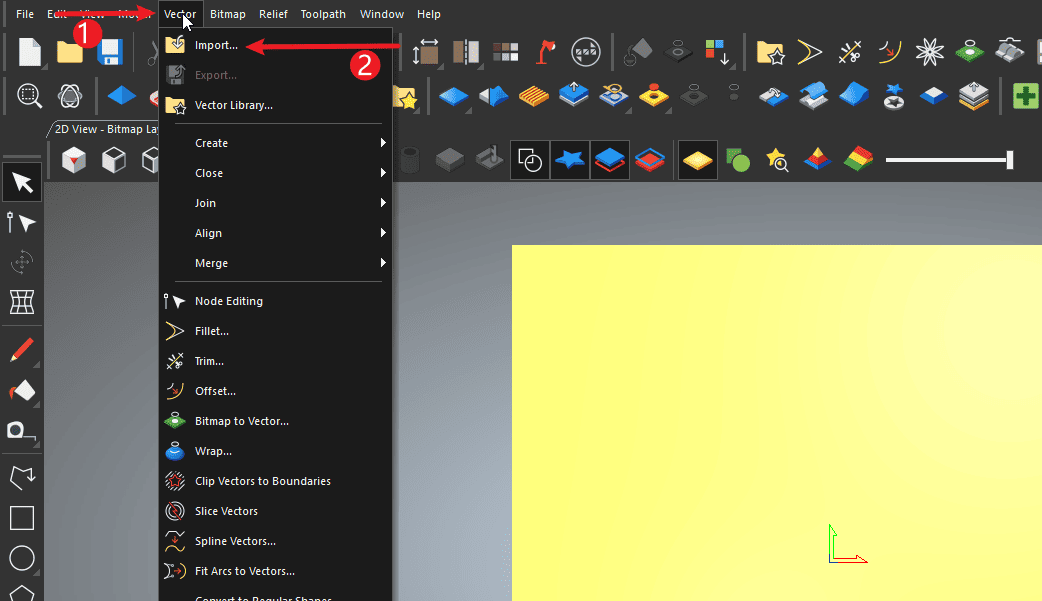The width and height of the screenshot is (1042, 601).
Task: Select the arrow Select tool in left toolbar
Action: (22, 182)
